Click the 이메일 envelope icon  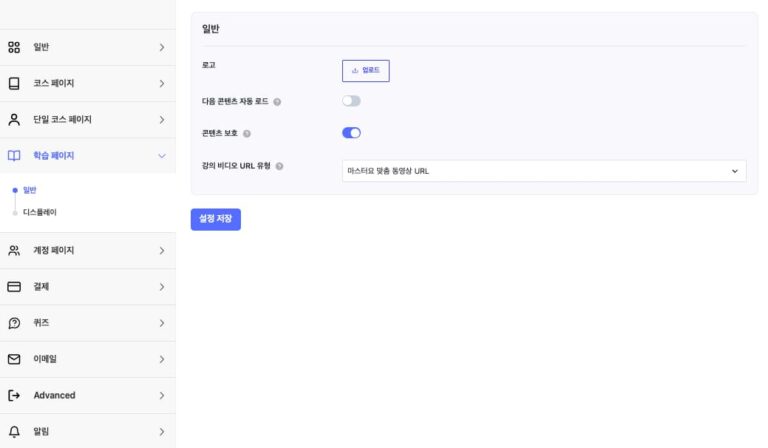pyautogui.click(x=14, y=359)
